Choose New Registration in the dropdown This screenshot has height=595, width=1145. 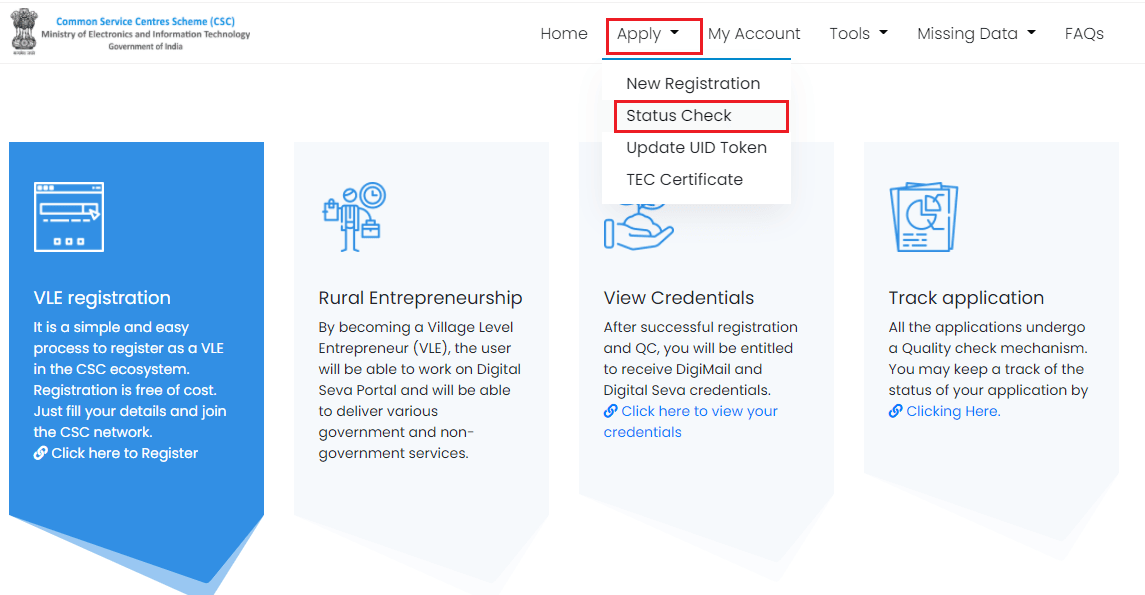(693, 83)
